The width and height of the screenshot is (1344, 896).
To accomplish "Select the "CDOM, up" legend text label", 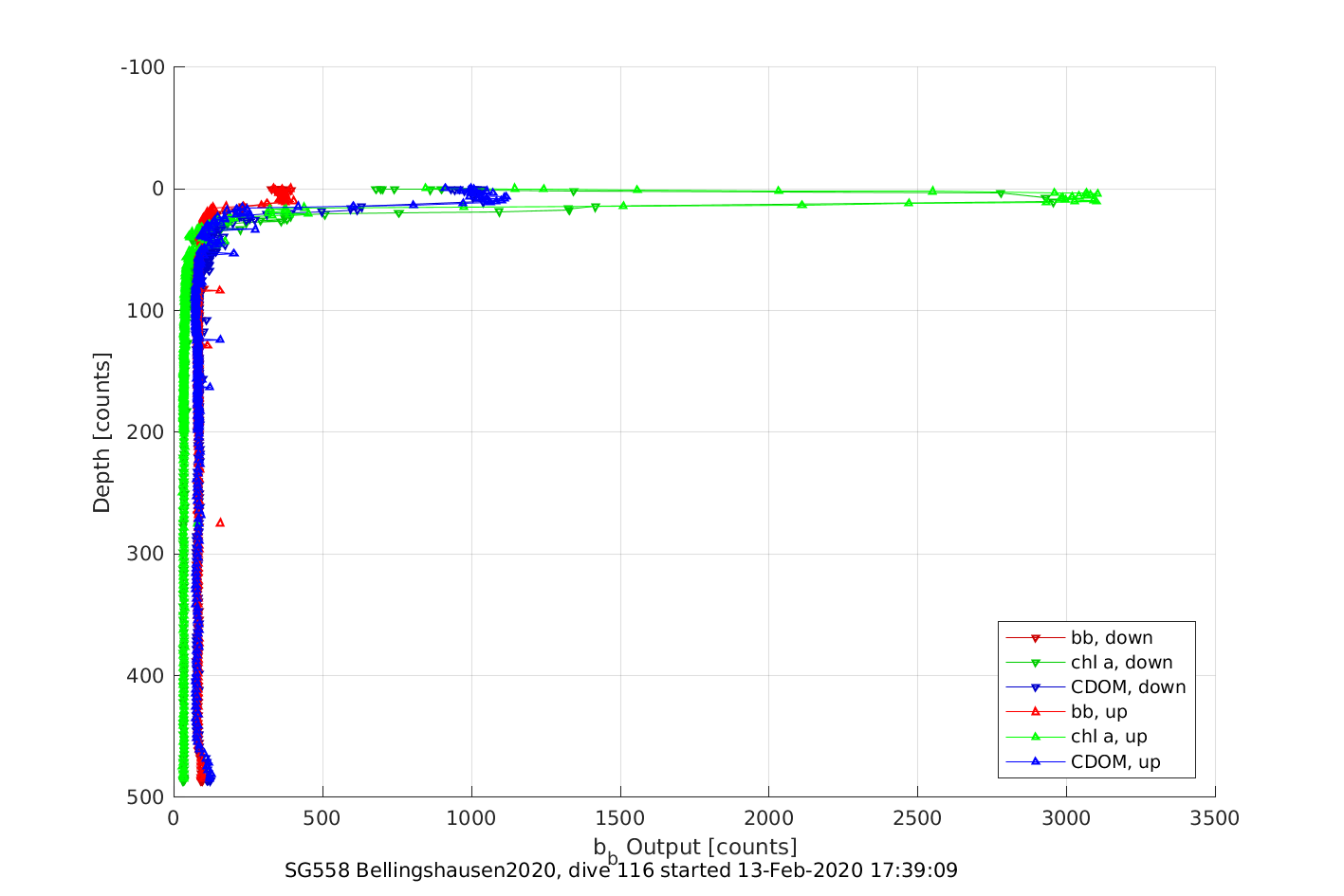I will pyautogui.click(x=1115, y=761).
